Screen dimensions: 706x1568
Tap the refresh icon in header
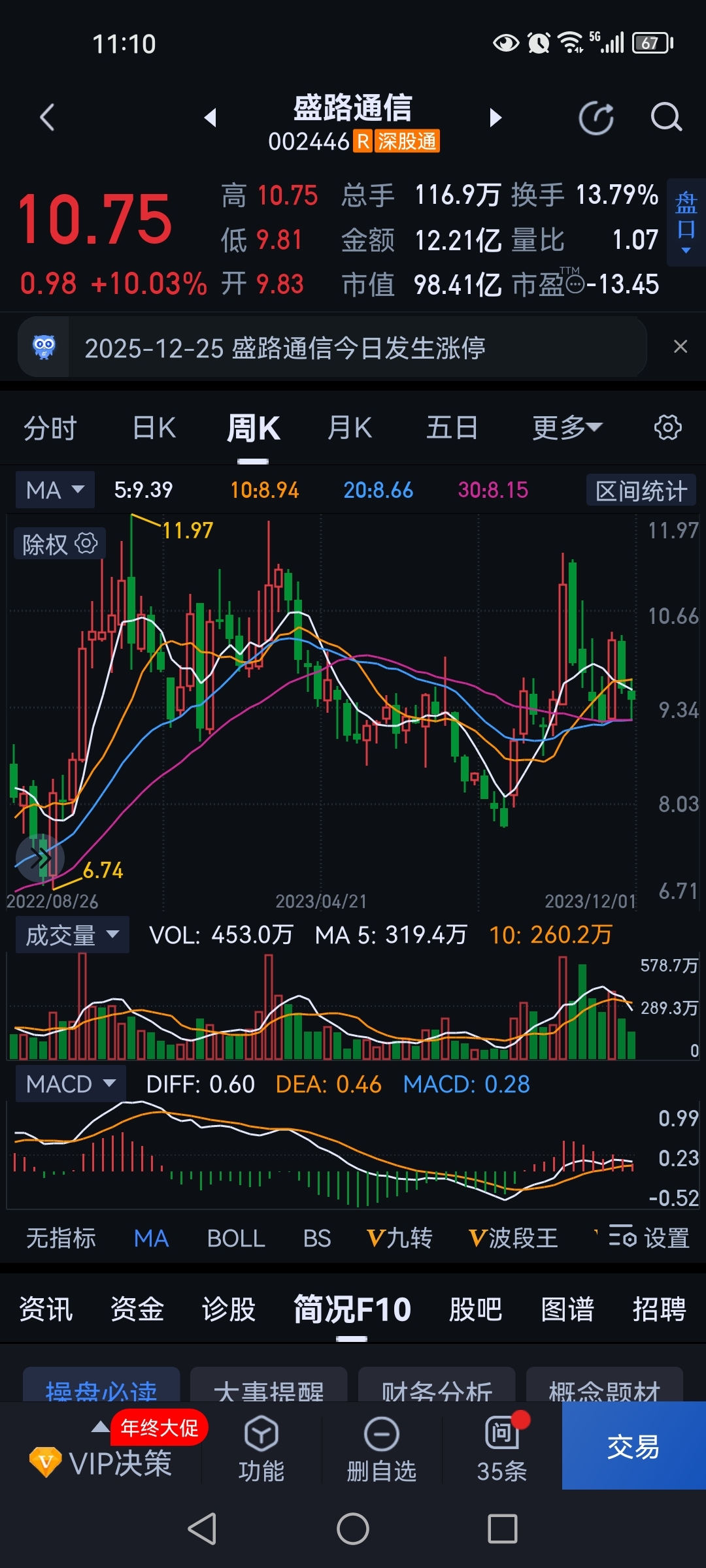pos(596,118)
